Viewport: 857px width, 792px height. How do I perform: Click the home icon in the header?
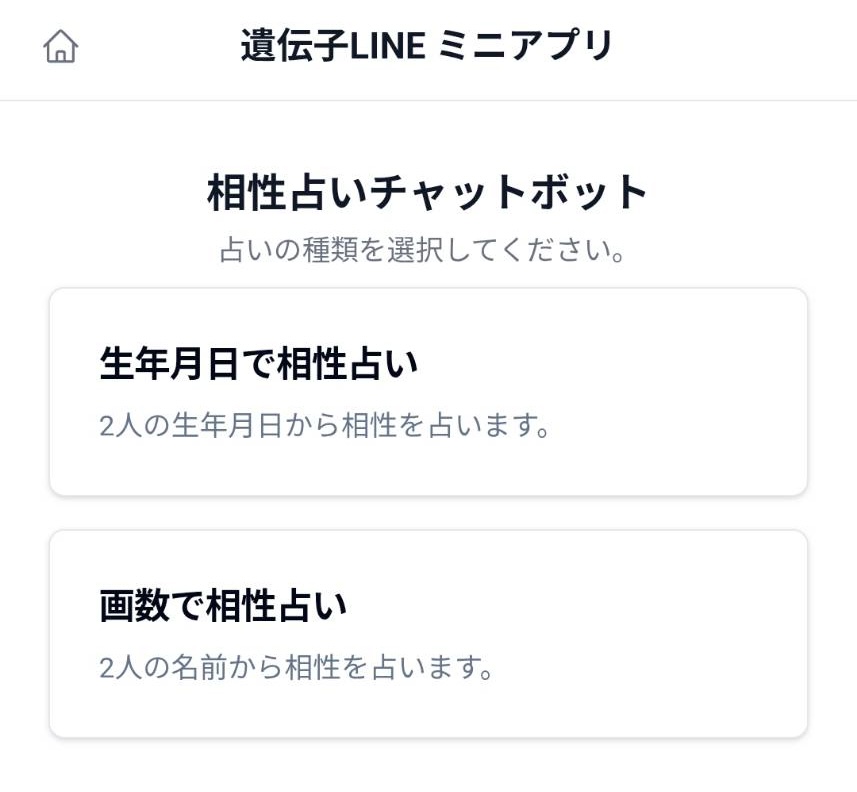[61, 47]
